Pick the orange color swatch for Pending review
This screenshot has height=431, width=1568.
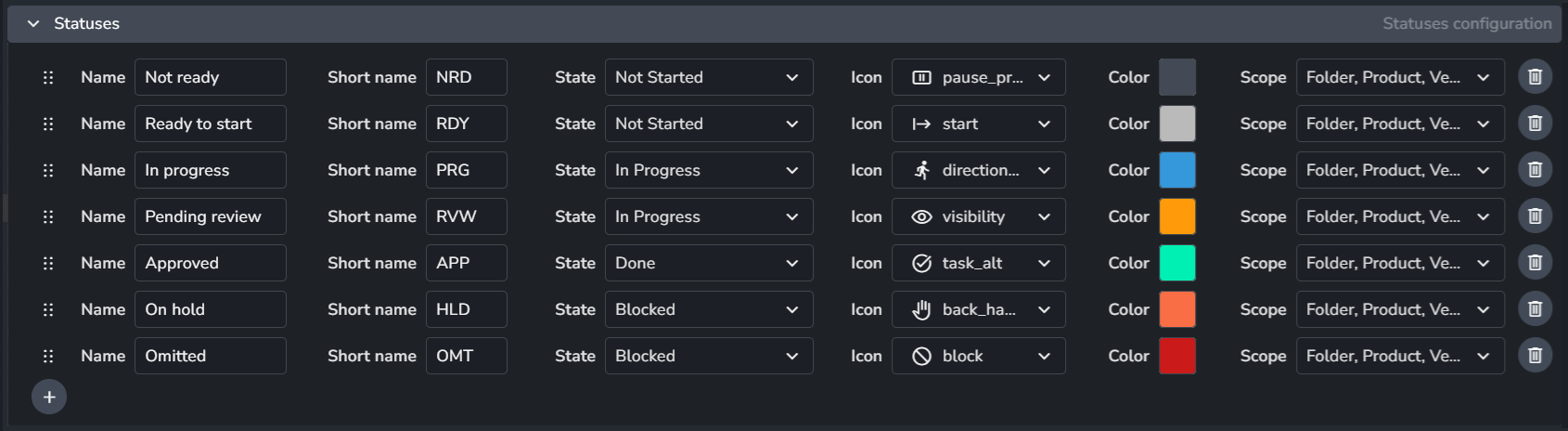1176,216
